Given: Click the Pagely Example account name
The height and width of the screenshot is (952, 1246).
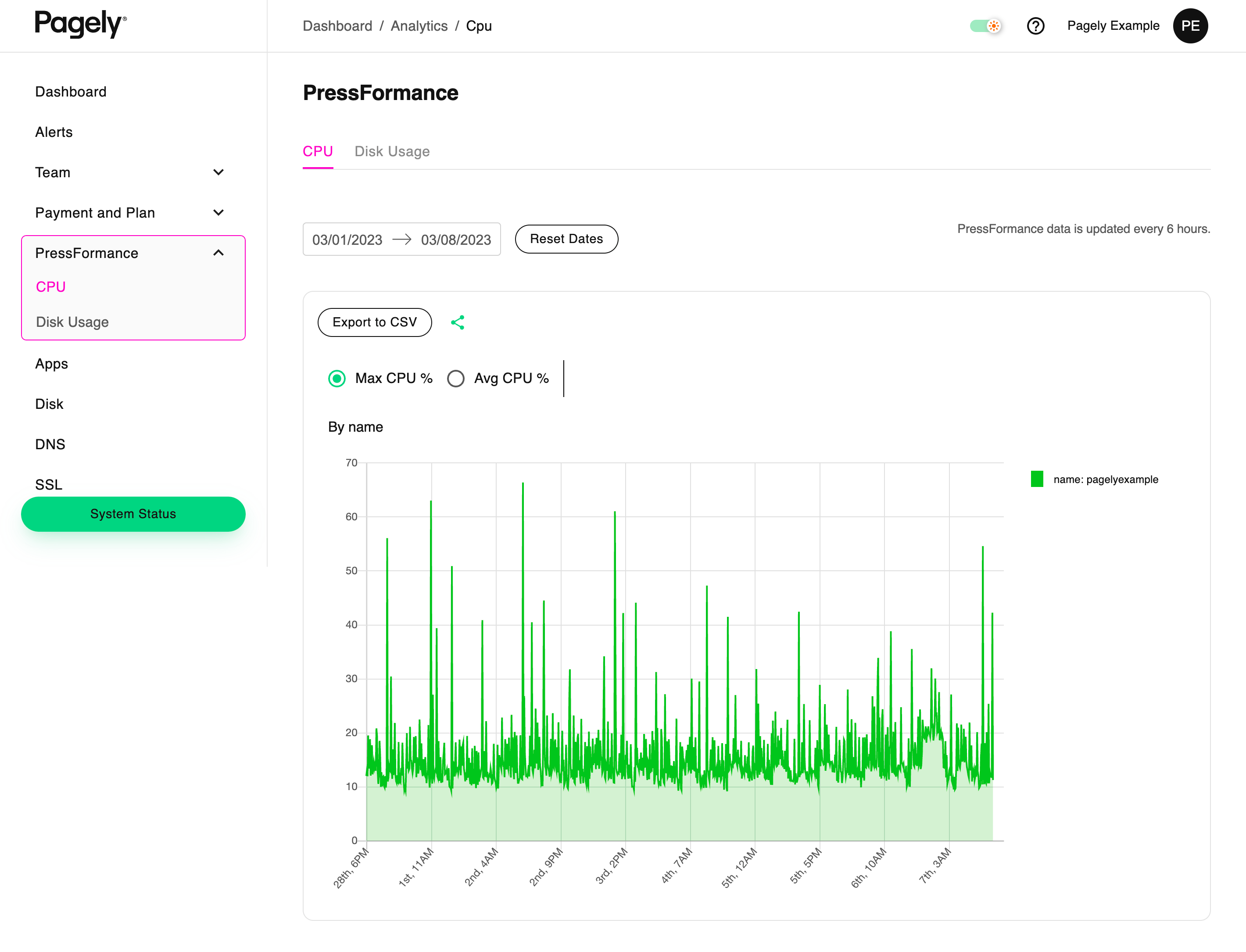Looking at the screenshot, I should [x=1114, y=26].
